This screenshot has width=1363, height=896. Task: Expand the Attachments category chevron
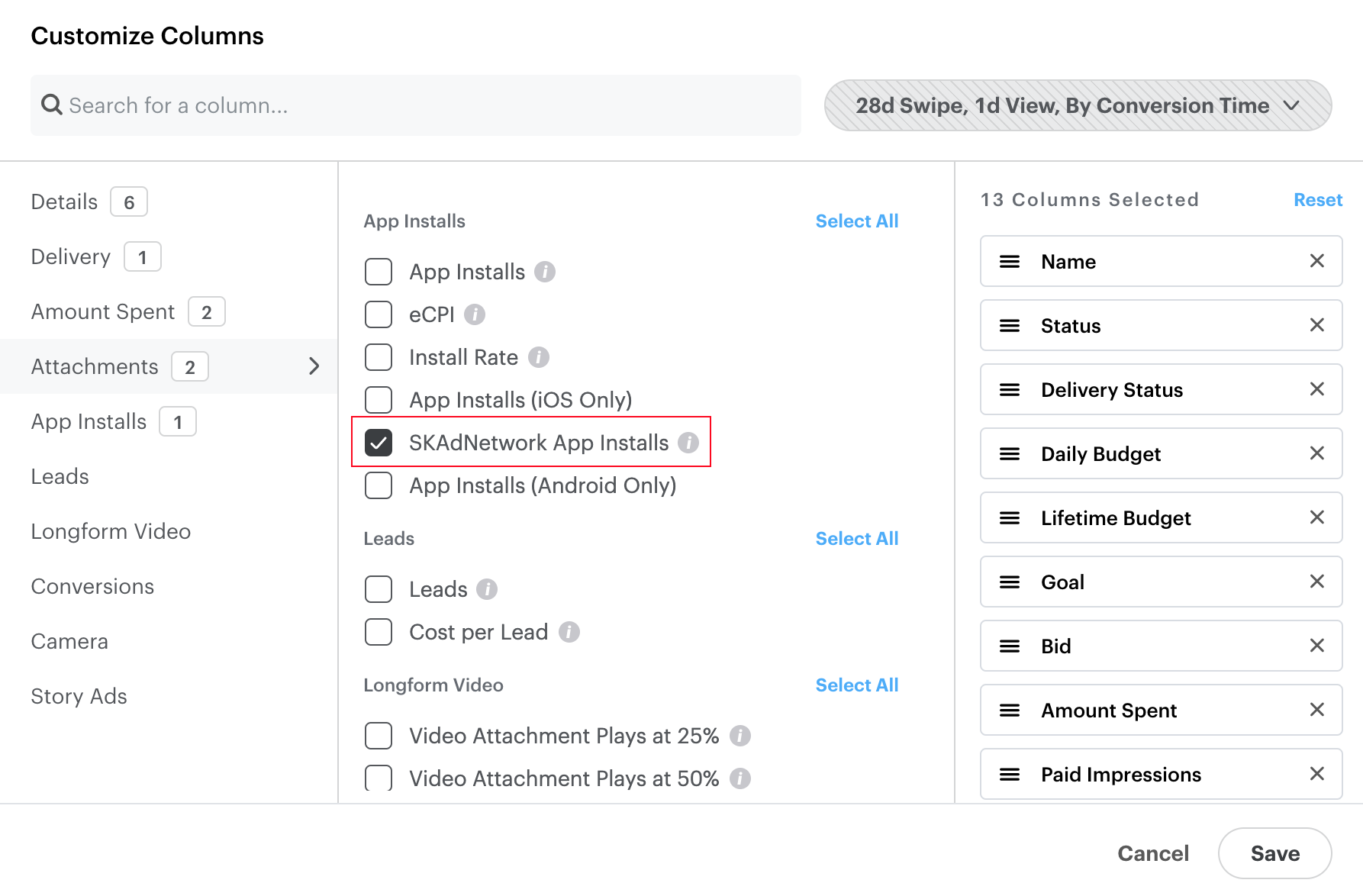click(314, 366)
